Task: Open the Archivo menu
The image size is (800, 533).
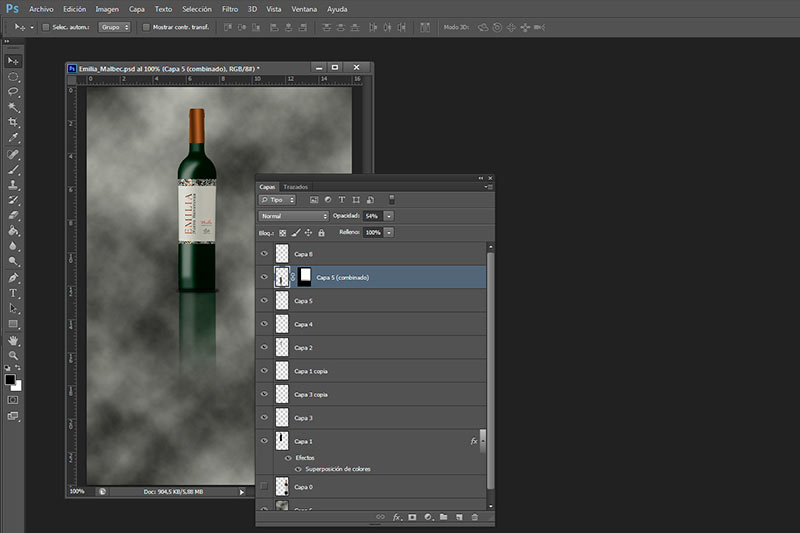Action: pos(41,9)
